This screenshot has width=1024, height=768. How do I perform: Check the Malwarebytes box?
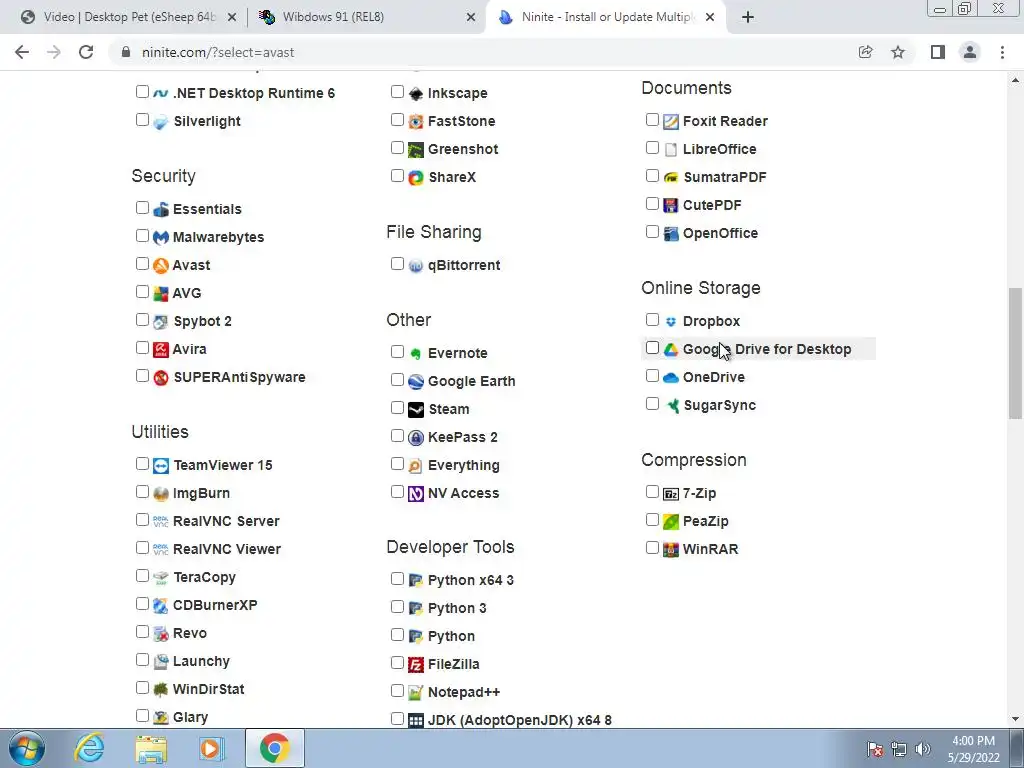coord(142,236)
